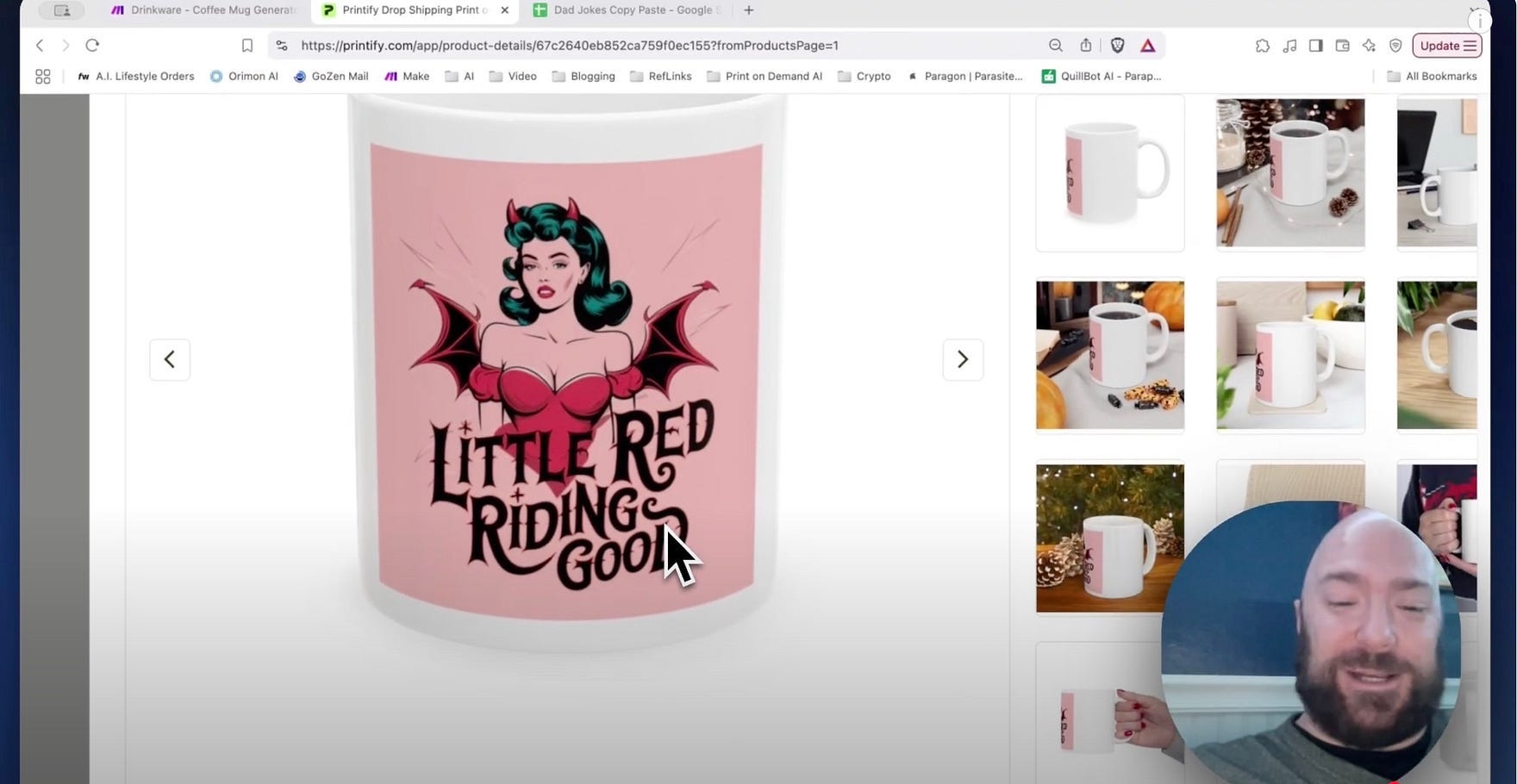Expand the Print on Demand AI folder
The height and width of the screenshot is (784, 1517).
[765, 77]
